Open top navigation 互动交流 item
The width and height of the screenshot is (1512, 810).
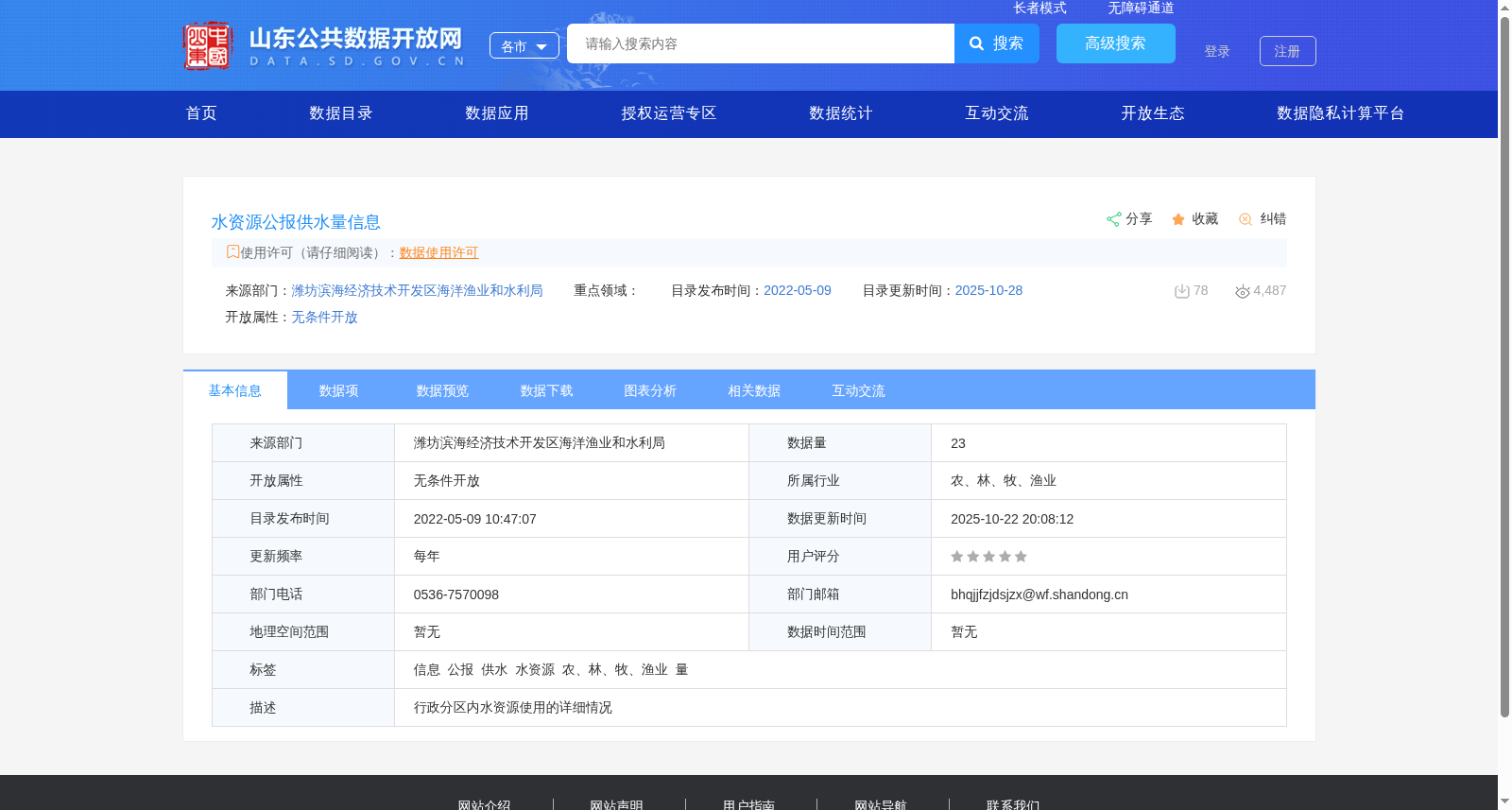click(997, 113)
